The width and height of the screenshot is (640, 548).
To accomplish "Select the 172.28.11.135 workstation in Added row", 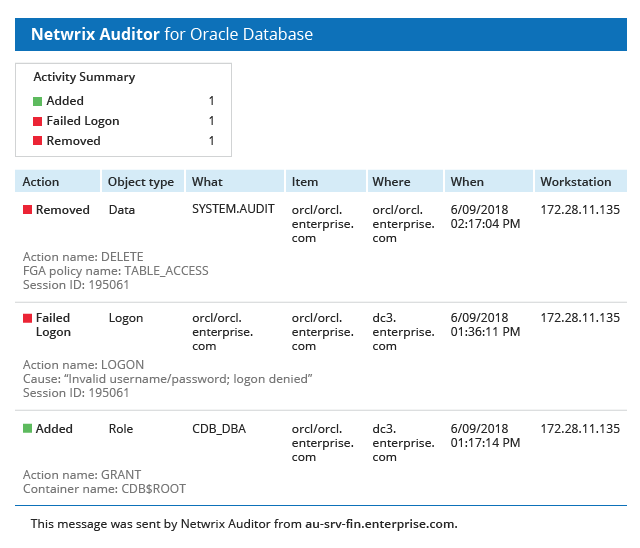I will click(580, 429).
